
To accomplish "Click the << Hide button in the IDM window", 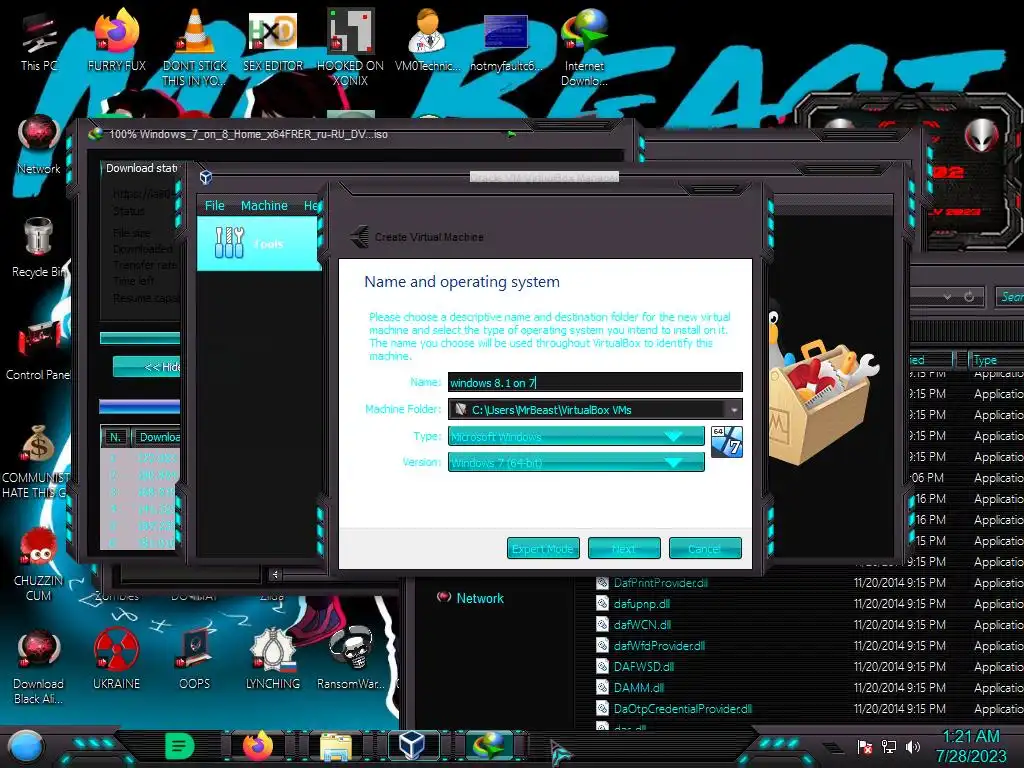I will pyautogui.click(x=146, y=367).
